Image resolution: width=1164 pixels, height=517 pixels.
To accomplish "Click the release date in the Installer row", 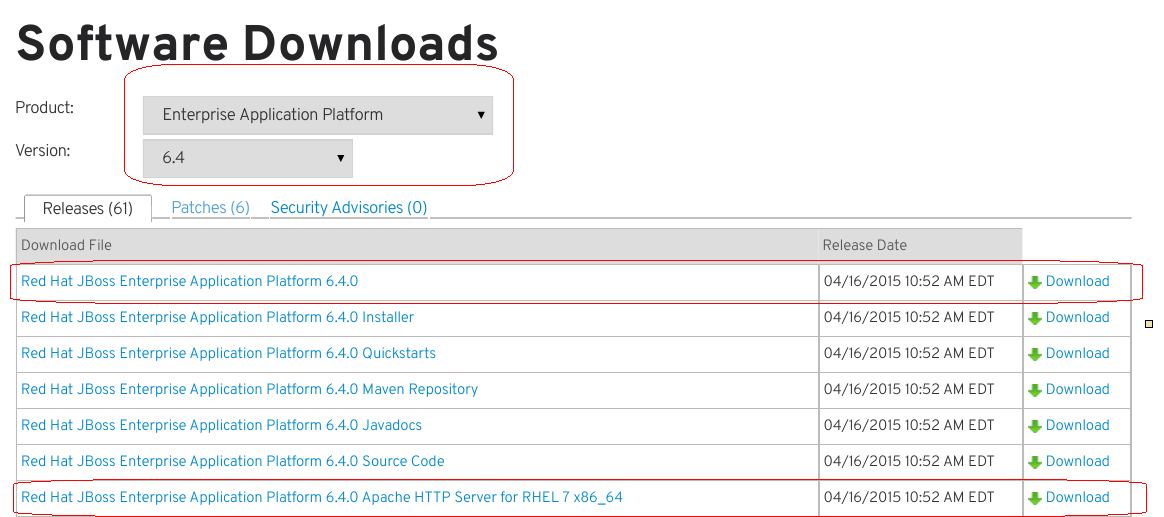I will click(x=909, y=317).
